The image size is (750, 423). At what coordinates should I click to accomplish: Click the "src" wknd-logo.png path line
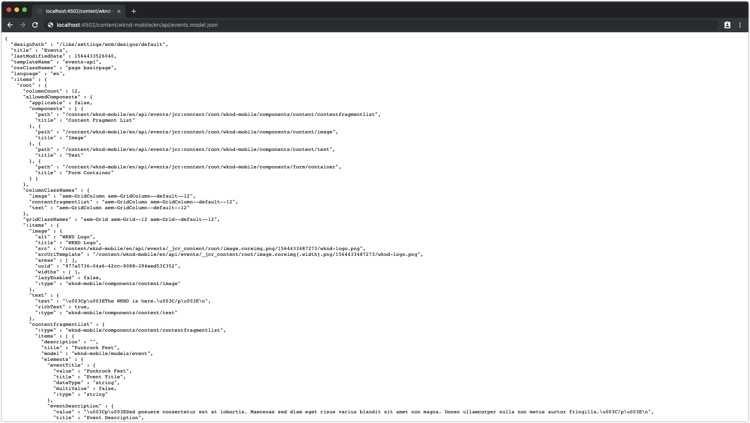200,248
